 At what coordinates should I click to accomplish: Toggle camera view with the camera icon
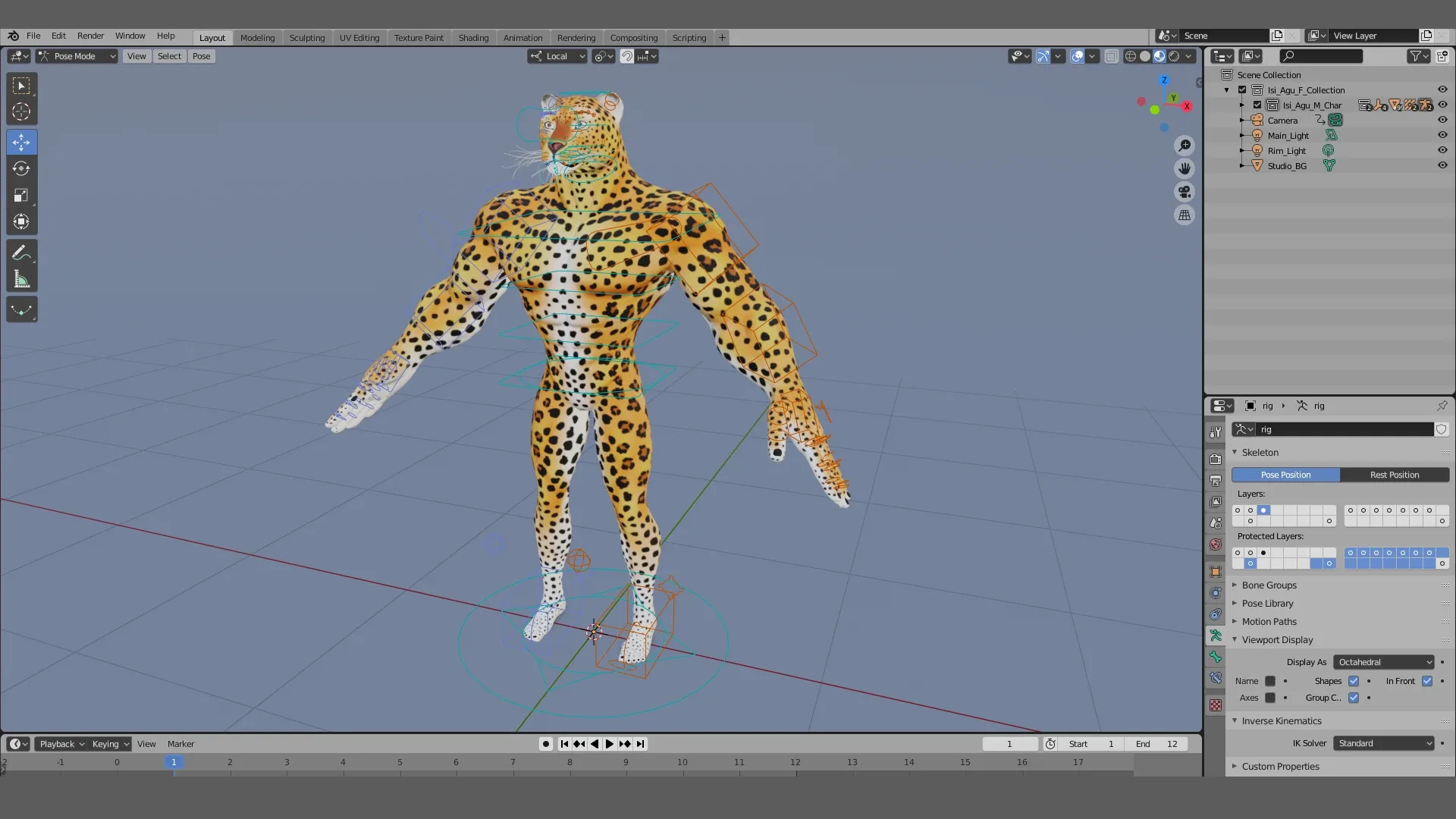(1185, 192)
